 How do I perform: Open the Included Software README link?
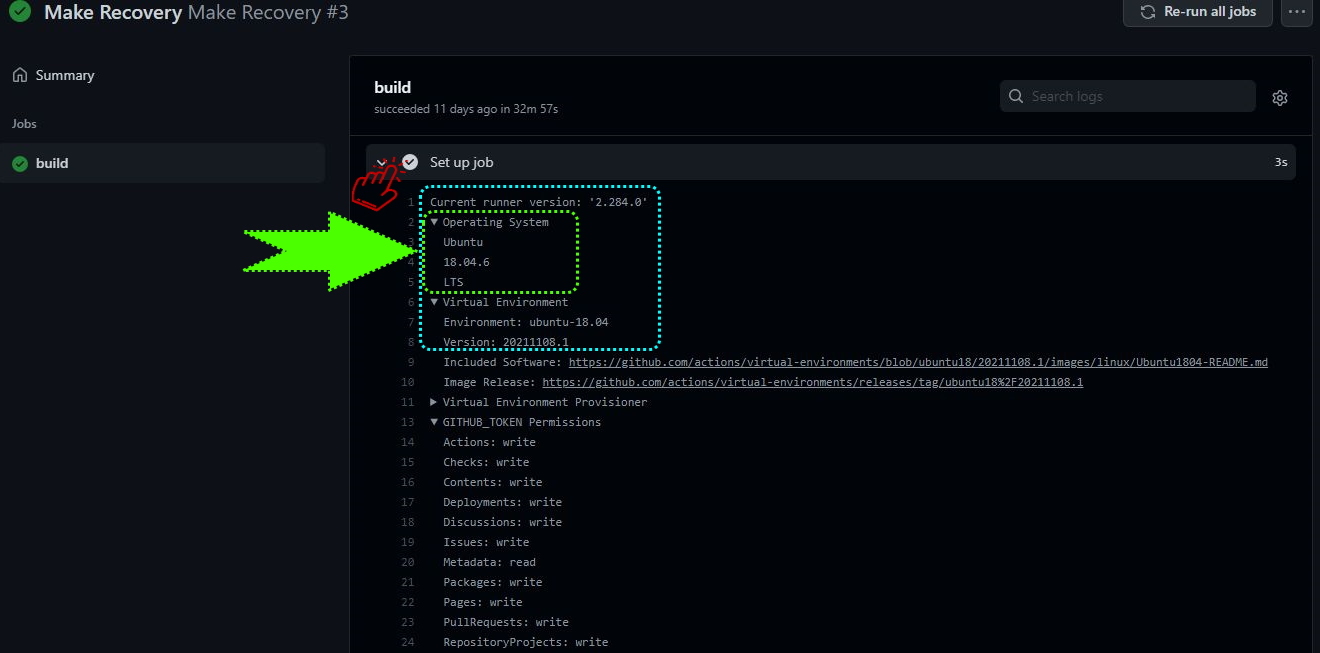(917, 362)
